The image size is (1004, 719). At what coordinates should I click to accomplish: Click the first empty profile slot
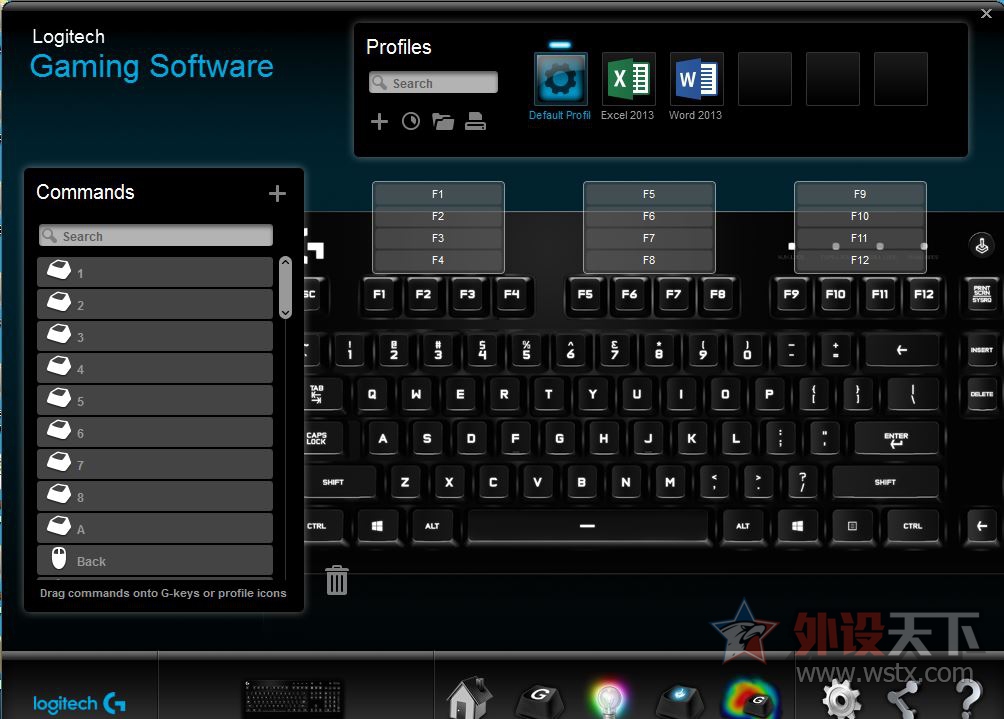pyautogui.click(x=765, y=79)
